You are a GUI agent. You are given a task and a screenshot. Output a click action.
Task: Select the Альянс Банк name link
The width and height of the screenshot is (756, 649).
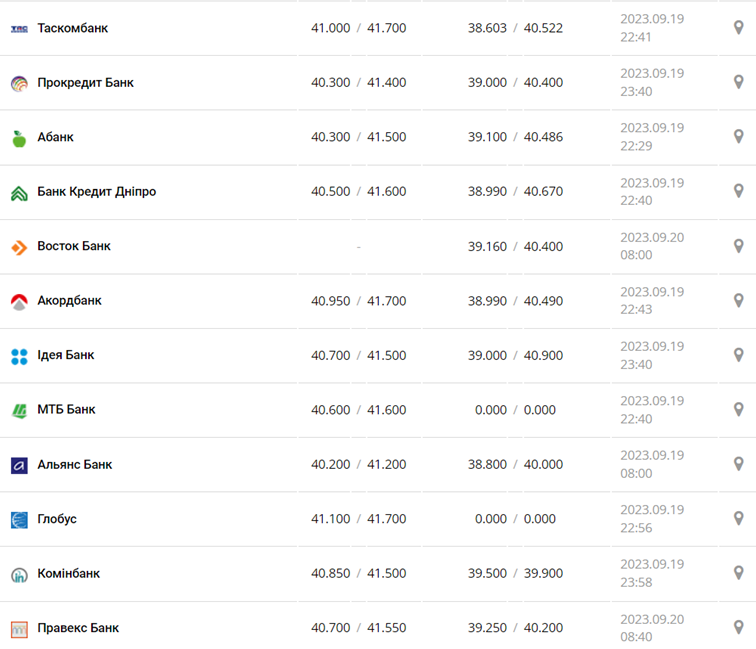(74, 465)
